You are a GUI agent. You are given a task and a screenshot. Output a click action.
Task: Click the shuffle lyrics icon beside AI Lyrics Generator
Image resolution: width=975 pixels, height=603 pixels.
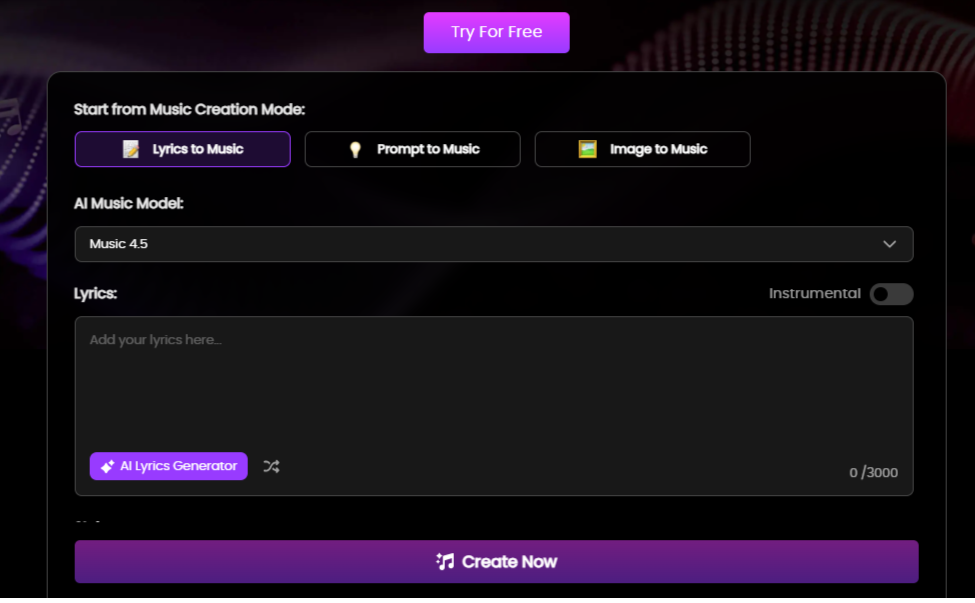[x=271, y=466]
